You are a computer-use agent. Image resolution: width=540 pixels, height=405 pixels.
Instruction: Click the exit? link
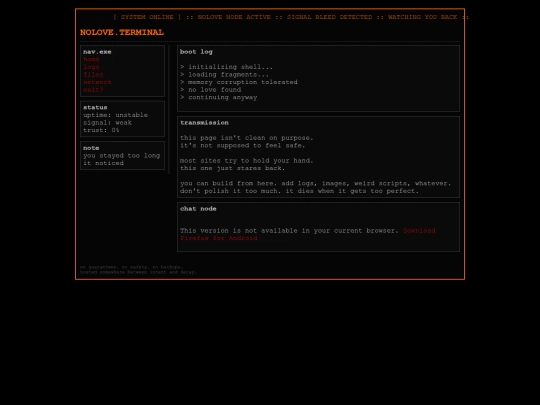pos(93,90)
